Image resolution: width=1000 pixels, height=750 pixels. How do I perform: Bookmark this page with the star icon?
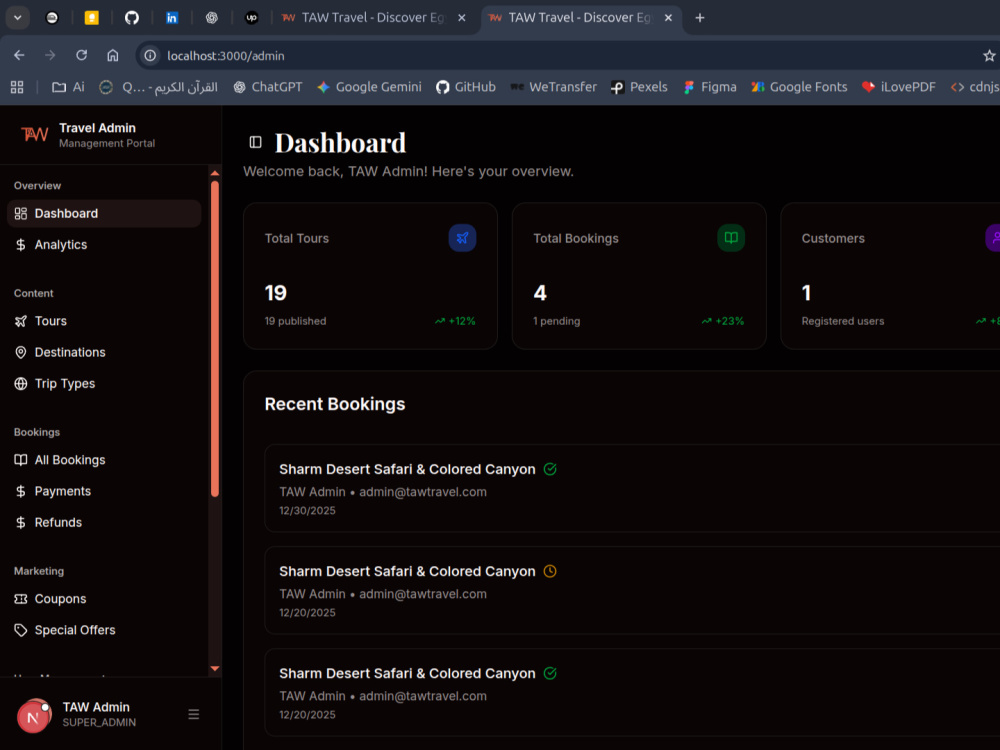[989, 56]
